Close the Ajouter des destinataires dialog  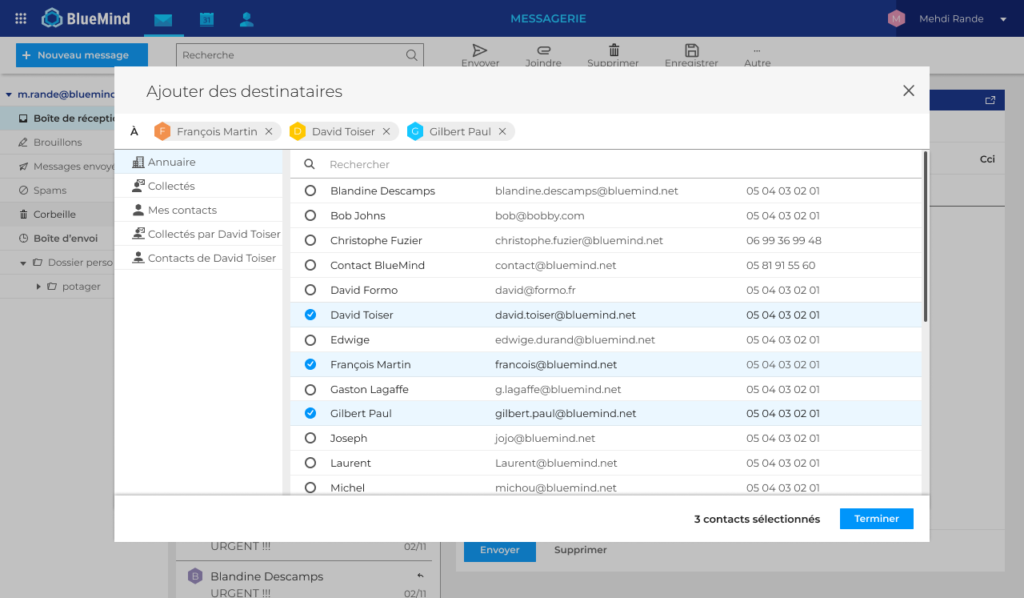[x=908, y=91]
